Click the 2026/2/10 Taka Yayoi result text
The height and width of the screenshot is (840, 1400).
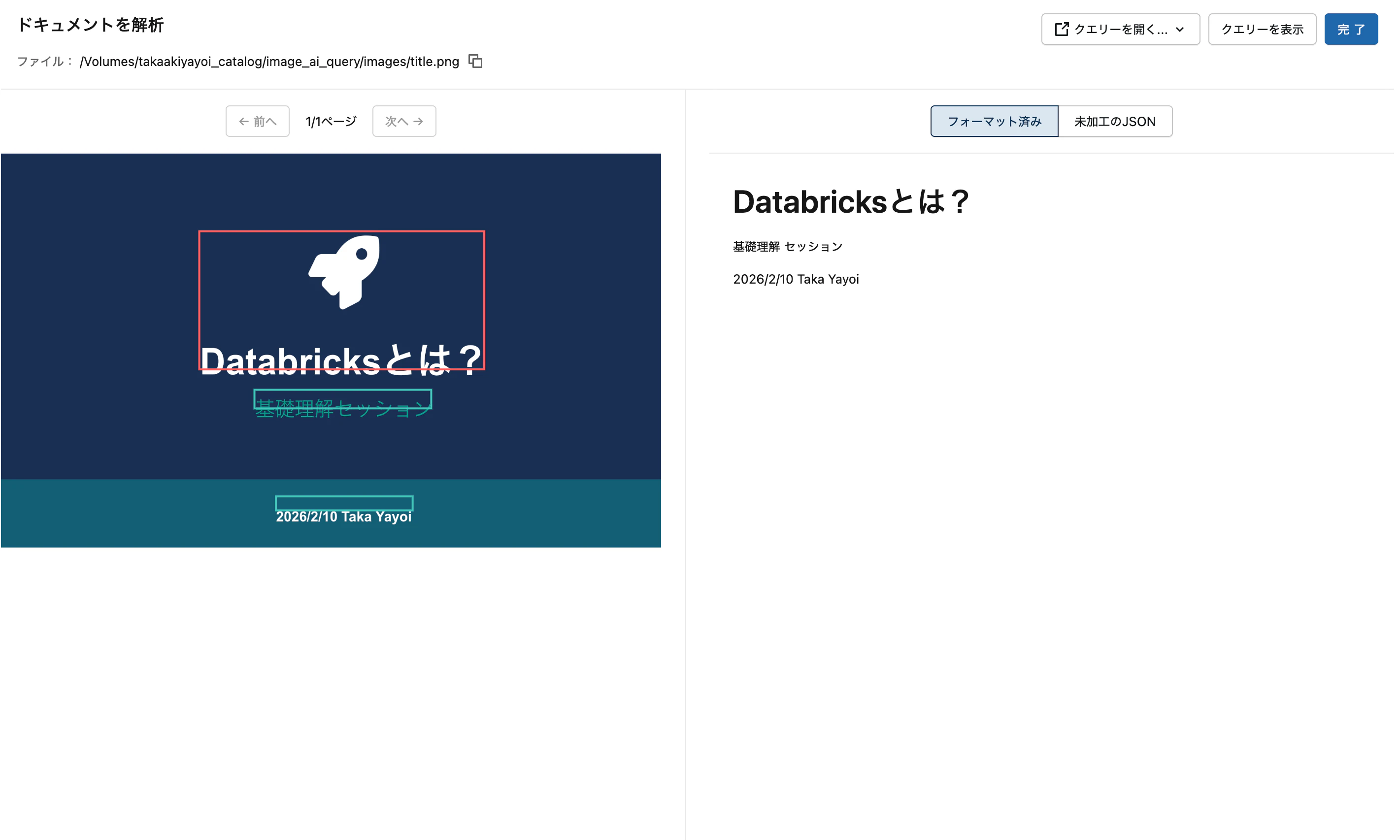tap(796, 279)
